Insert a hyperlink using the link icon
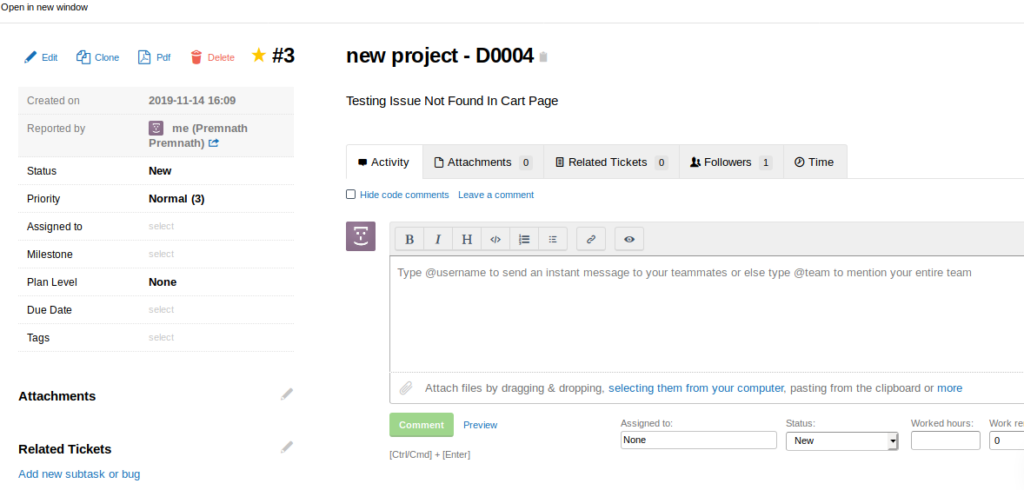 click(591, 239)
